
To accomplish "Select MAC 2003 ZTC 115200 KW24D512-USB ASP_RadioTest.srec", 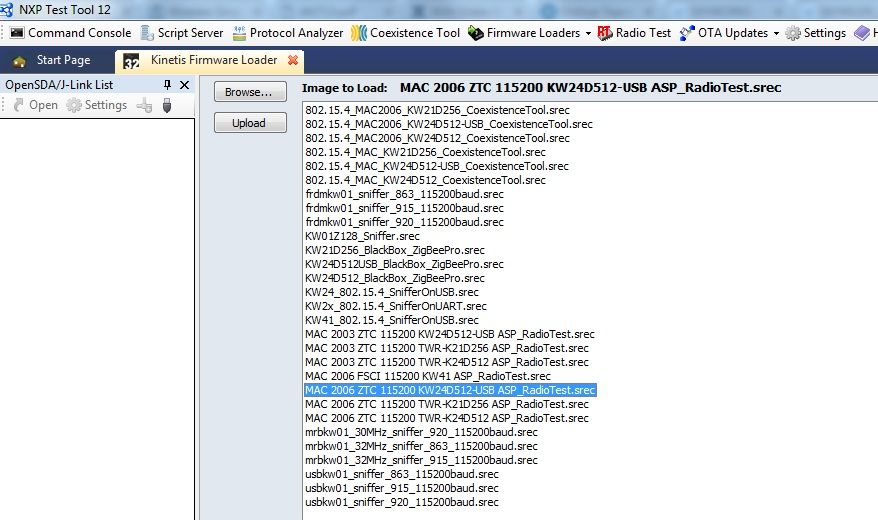I will click(450, 334).
